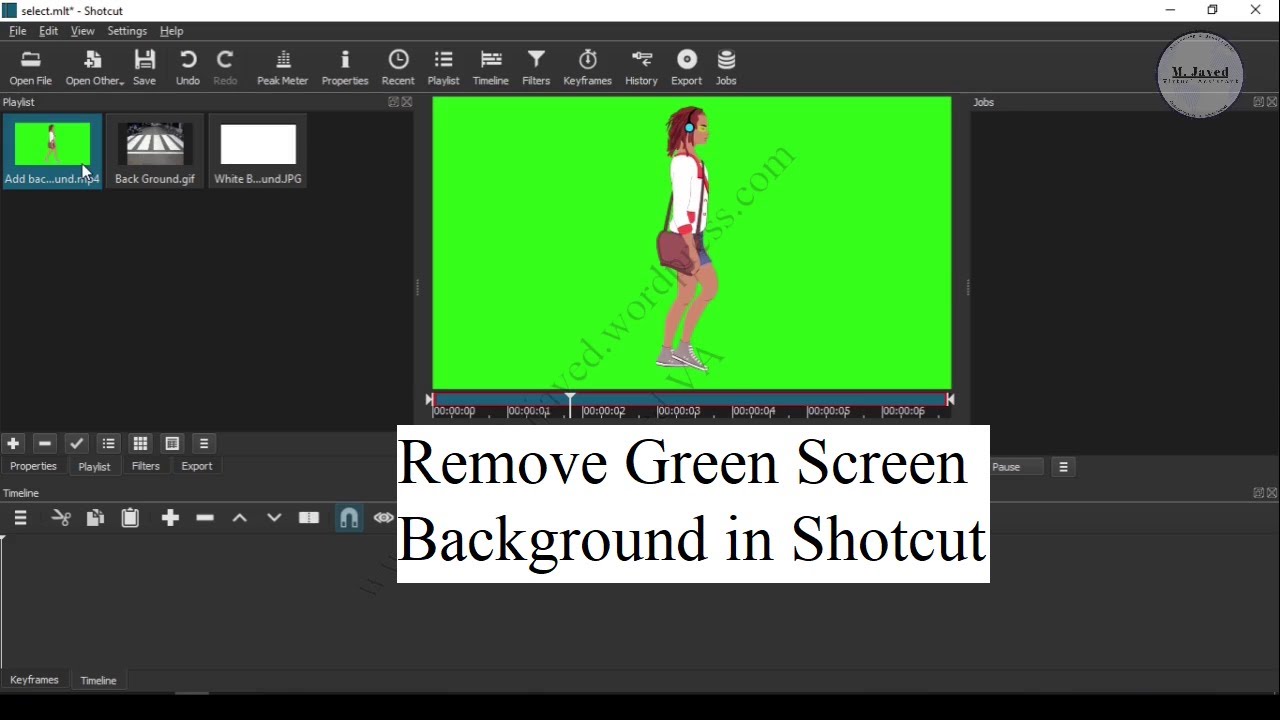The image size is (1280, 720).
Task: Switch to the Export bottom tab
Action: 197,466
